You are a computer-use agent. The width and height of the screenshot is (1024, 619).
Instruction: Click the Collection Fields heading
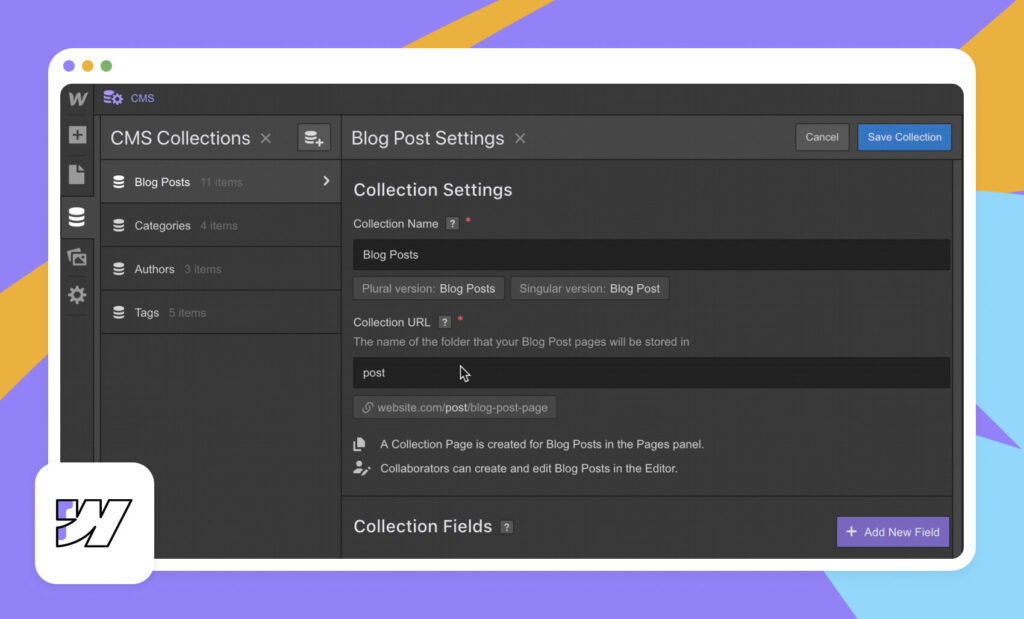pos(423,526)
